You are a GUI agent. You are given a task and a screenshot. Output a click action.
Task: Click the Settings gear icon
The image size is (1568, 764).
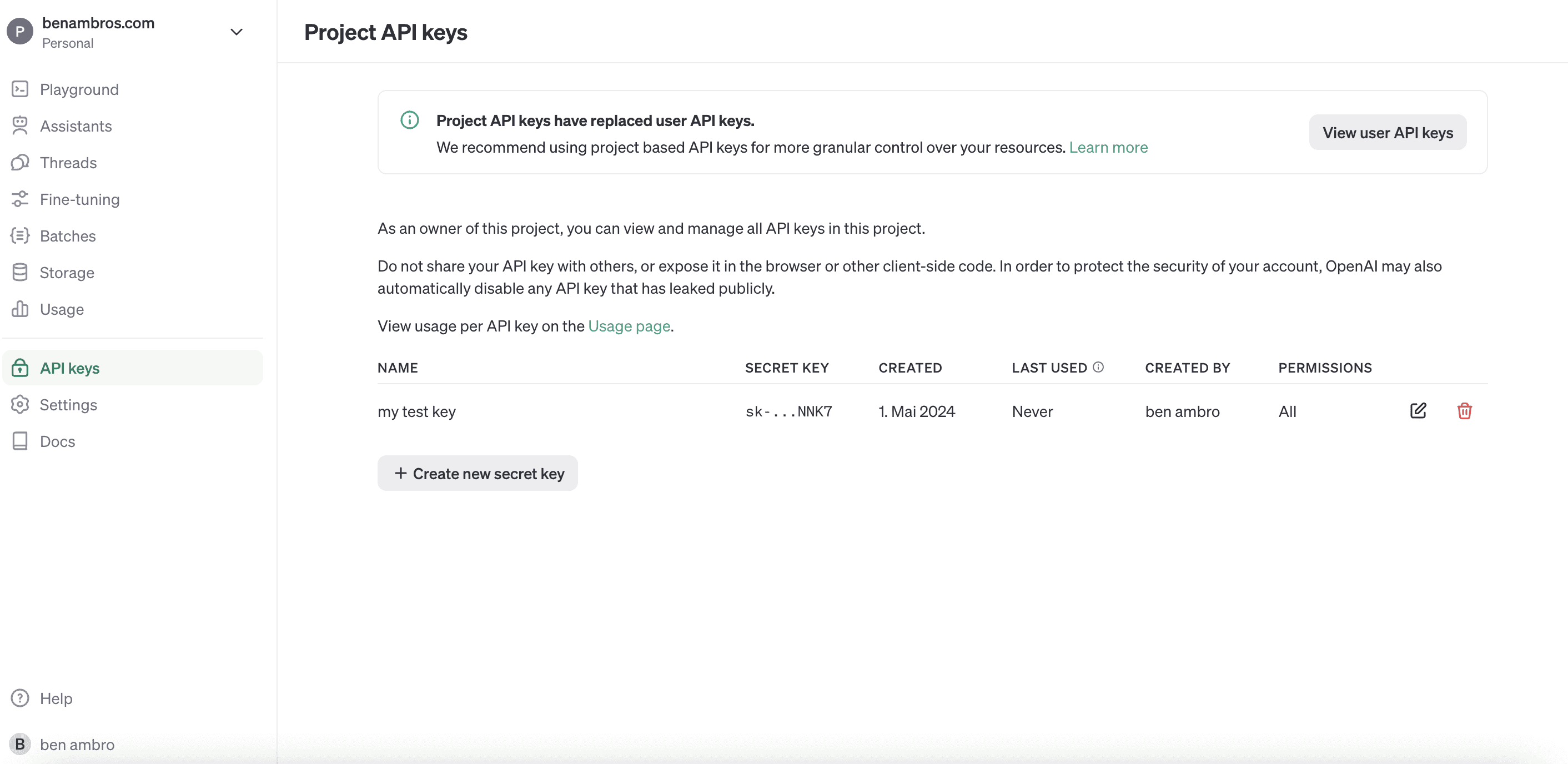point(20,404)
